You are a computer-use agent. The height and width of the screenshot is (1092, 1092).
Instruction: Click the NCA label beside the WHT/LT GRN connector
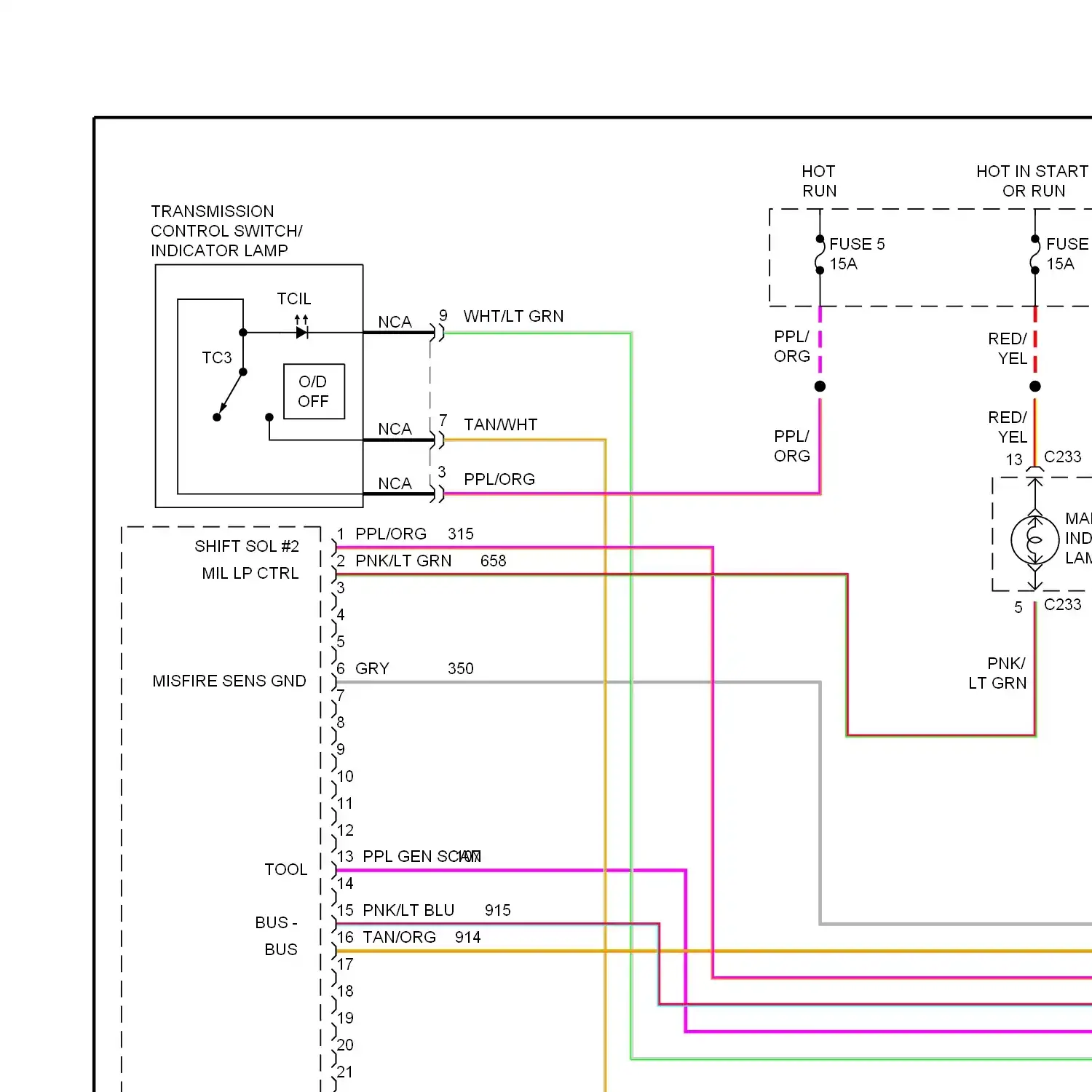click(395, 323)
